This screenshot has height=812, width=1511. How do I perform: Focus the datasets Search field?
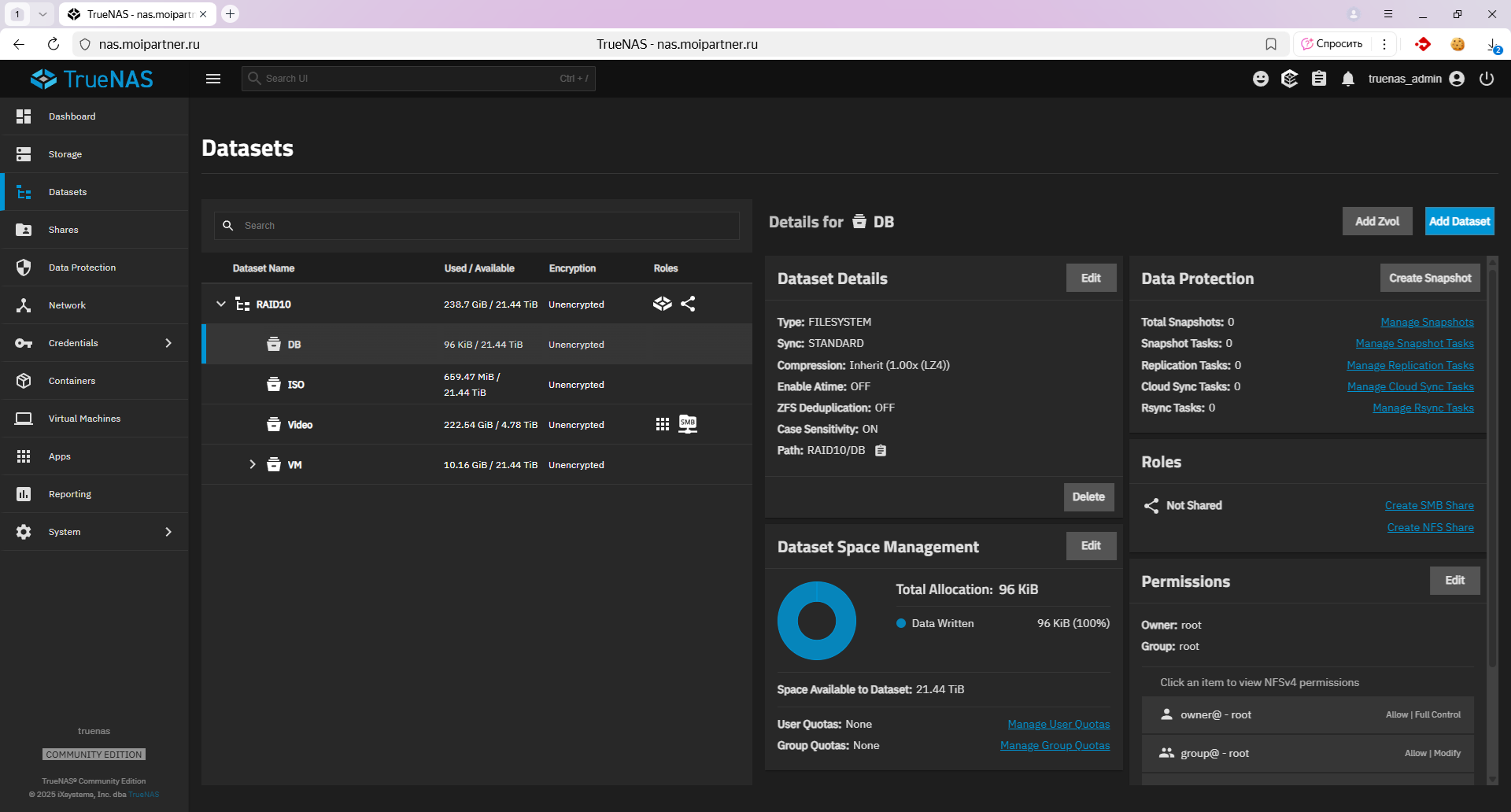pos(488,226)
